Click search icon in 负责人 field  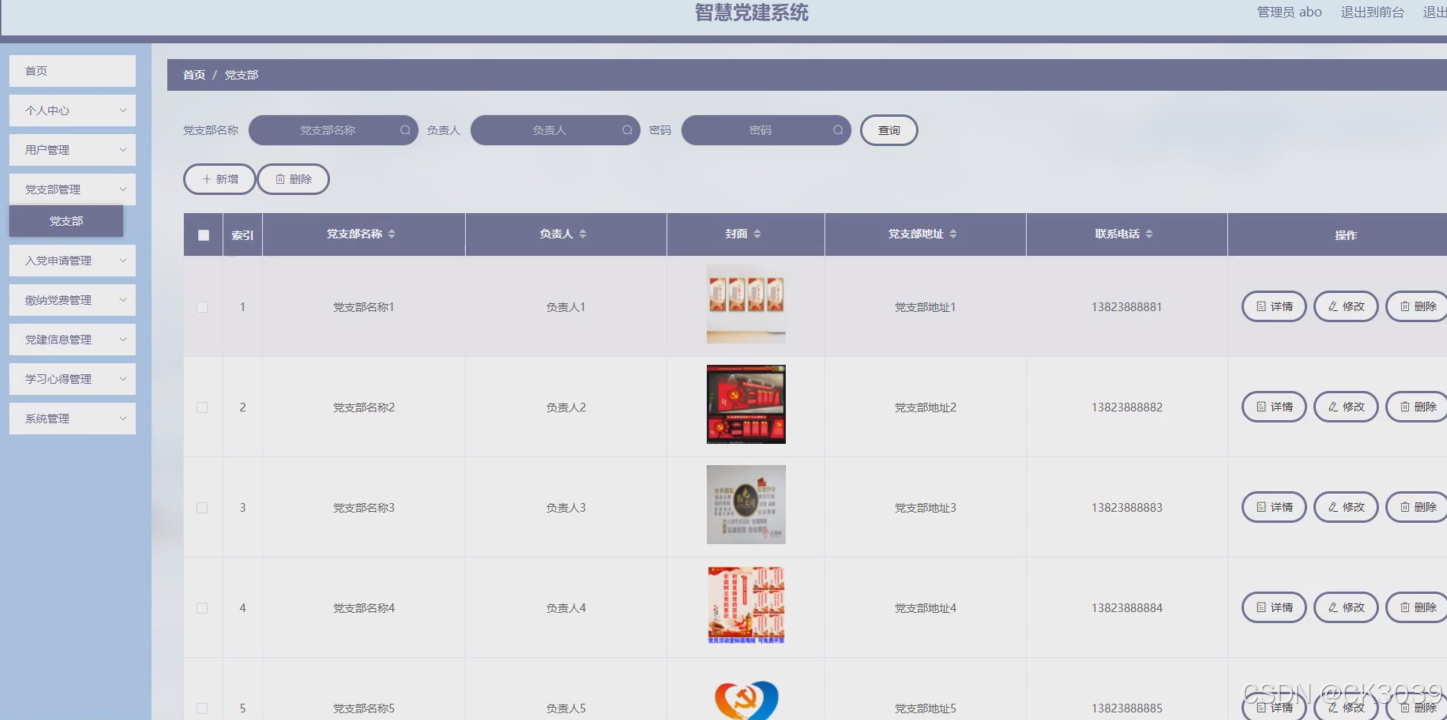[627, 130]
